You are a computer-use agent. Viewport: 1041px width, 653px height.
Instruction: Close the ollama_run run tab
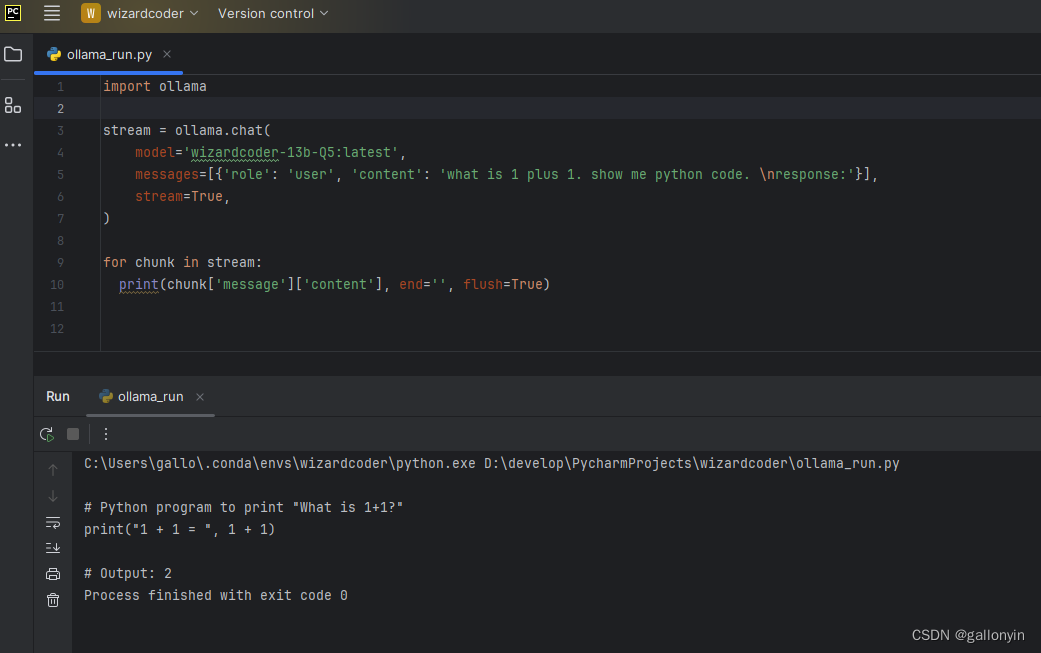tap(200, 397)
